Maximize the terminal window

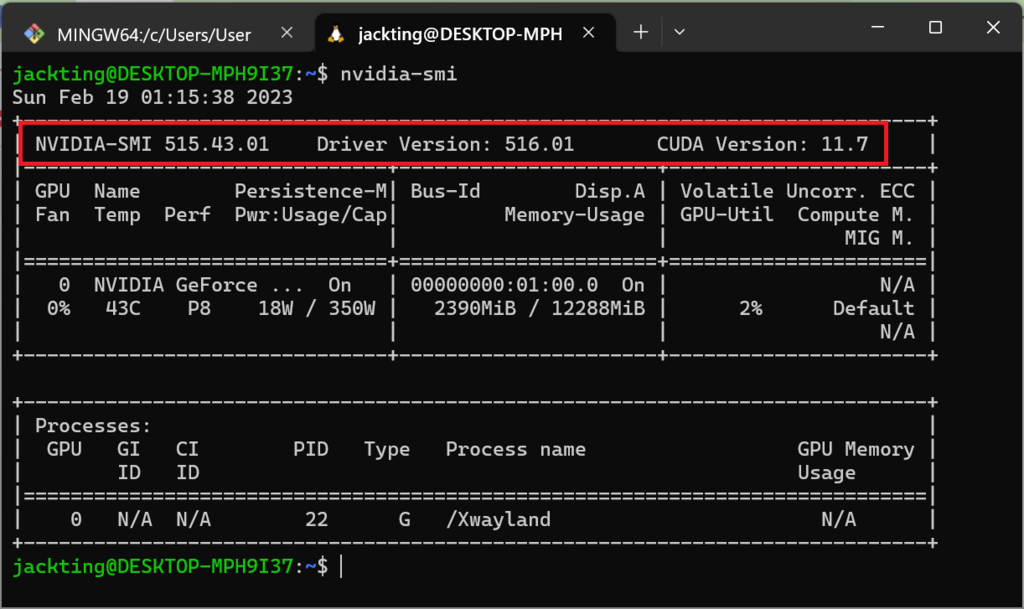[935, 27]
